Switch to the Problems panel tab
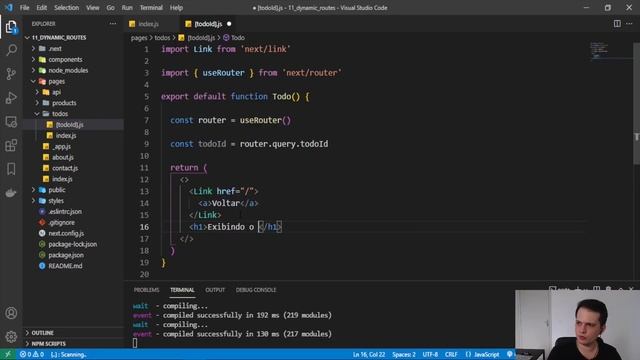Image resolution: width=640 pixels, height=360 pixels. tap(146, 290)
